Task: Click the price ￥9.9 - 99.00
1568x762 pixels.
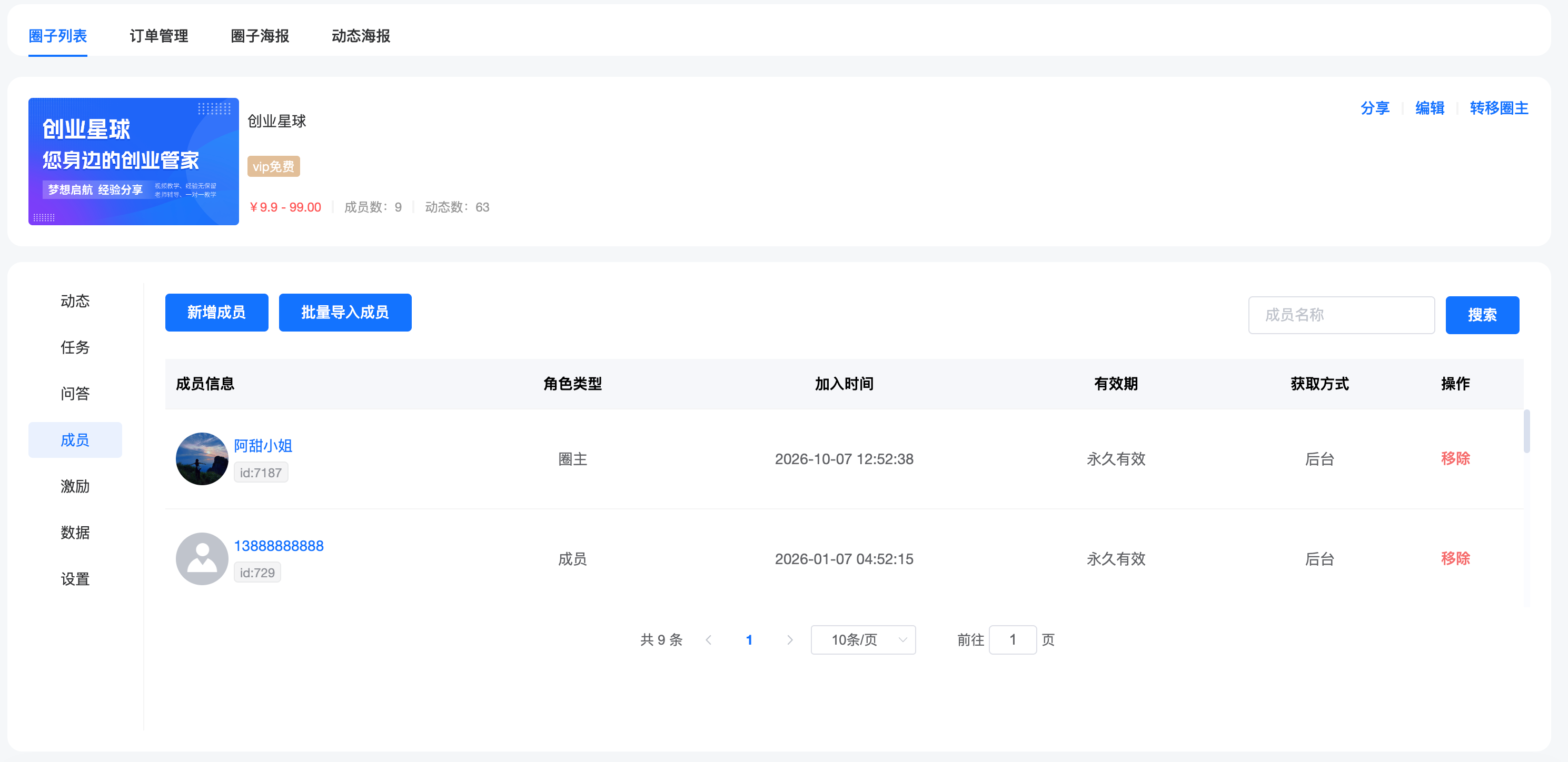Action: click(x=285, y=207)
